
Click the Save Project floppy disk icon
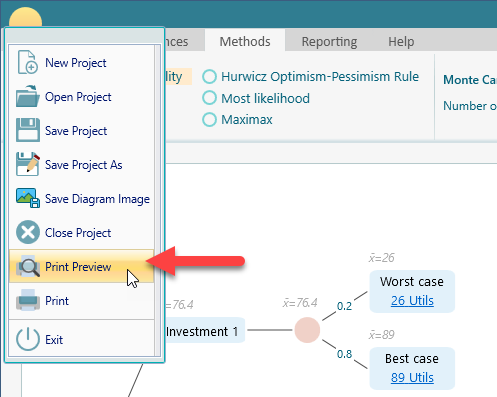pyautogui.click(x=28, y=130)
